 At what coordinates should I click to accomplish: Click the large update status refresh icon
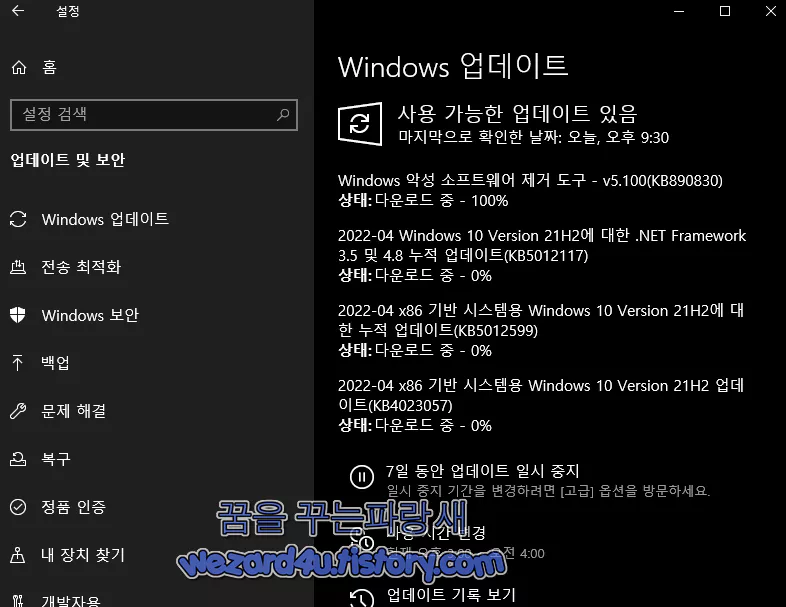[x=360, y=124]
